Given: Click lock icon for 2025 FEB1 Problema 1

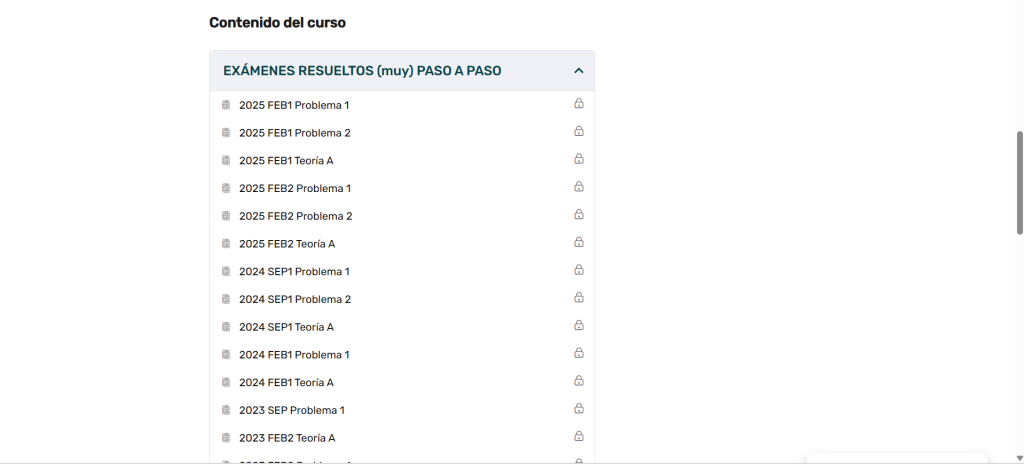Looking at the screenshot, I should pos(579,104).
